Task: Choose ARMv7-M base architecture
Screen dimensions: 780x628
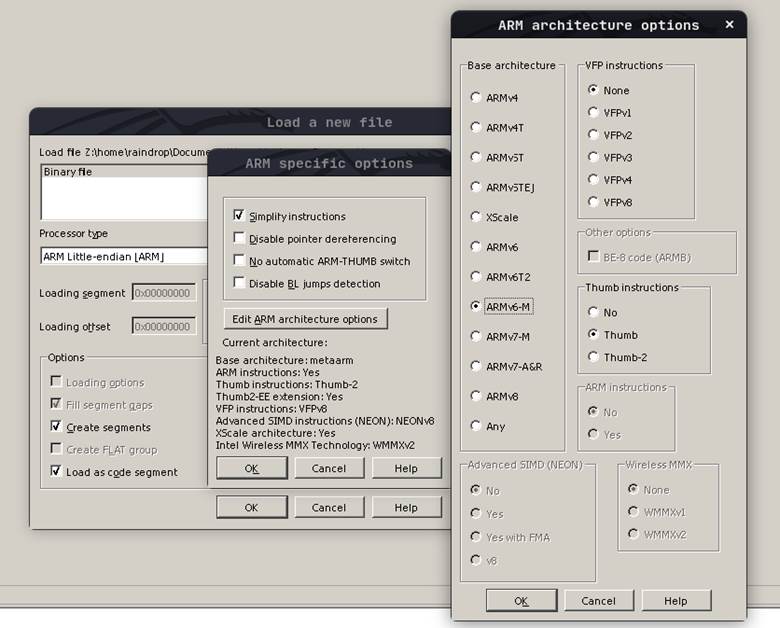Action: point(476,337)
